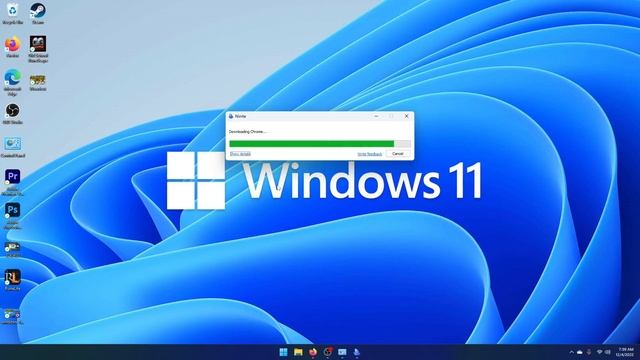The width and height of the screenshot is (640, 360).
Task: Open the Microsoft Edge desktop shortcut
Action: point(12,82)
